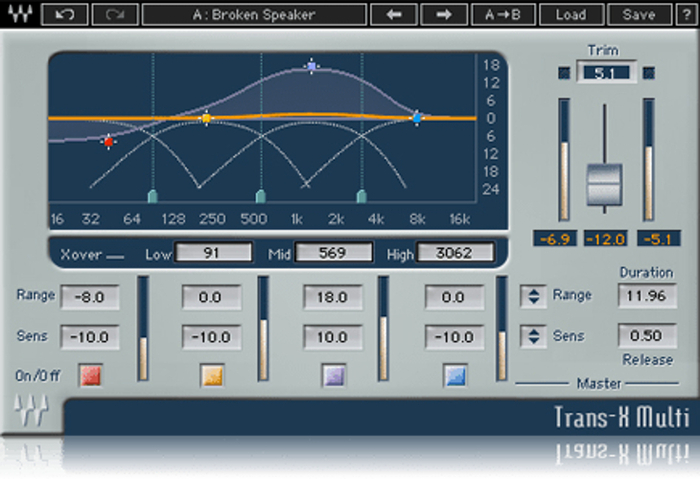
Task: Redo the last change
Action: pyautogui.click(x=115, y=14)
